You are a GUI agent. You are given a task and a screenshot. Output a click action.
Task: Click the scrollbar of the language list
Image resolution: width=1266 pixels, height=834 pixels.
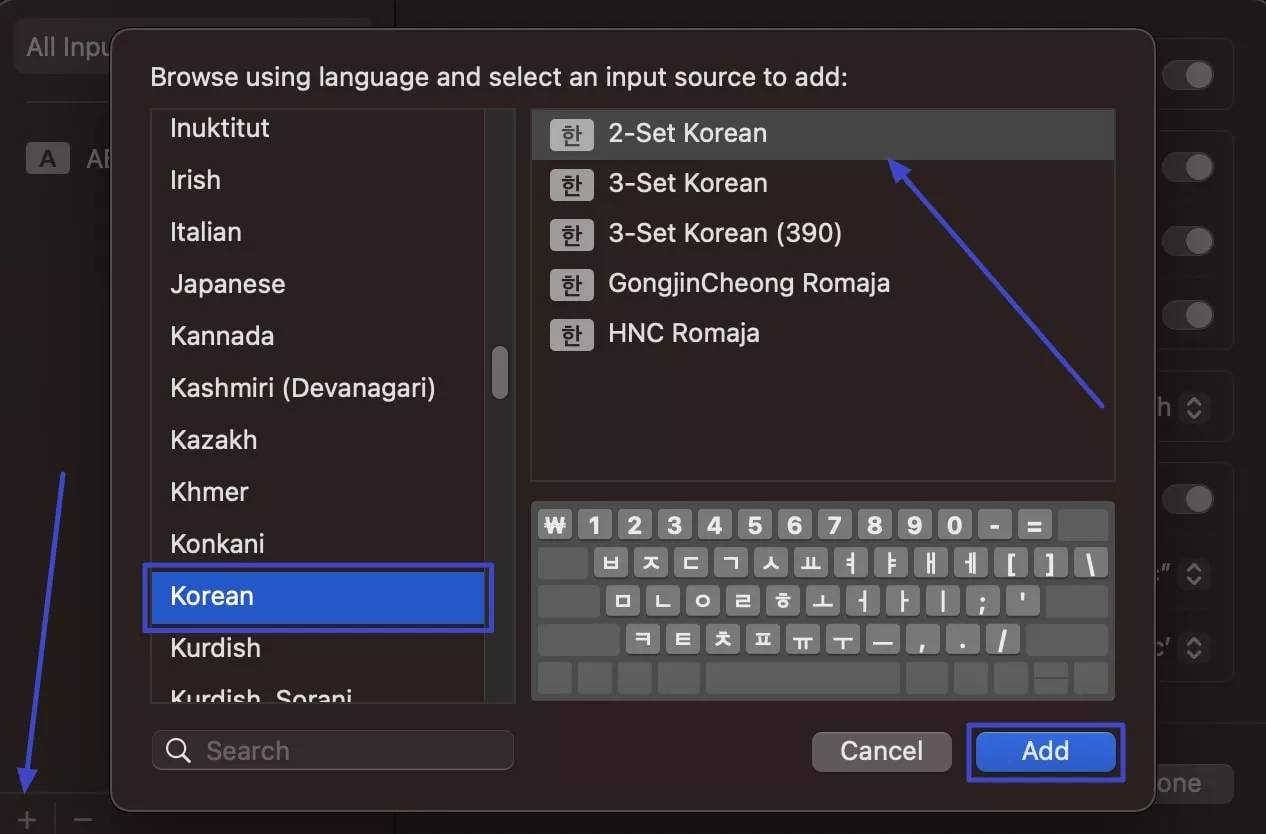(x=500, y=372)
